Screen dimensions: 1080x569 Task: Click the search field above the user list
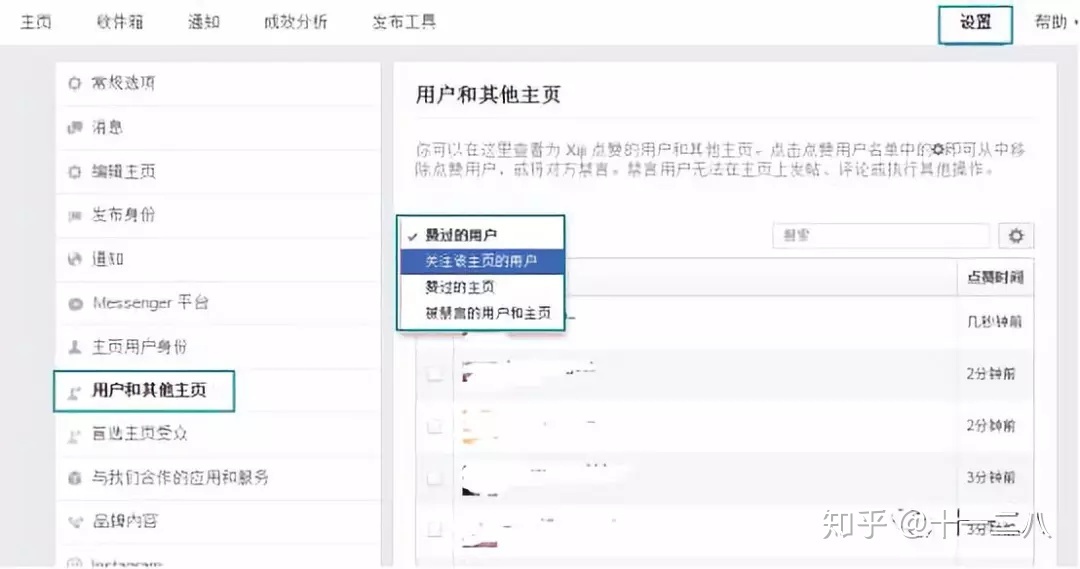click(881, 236)
